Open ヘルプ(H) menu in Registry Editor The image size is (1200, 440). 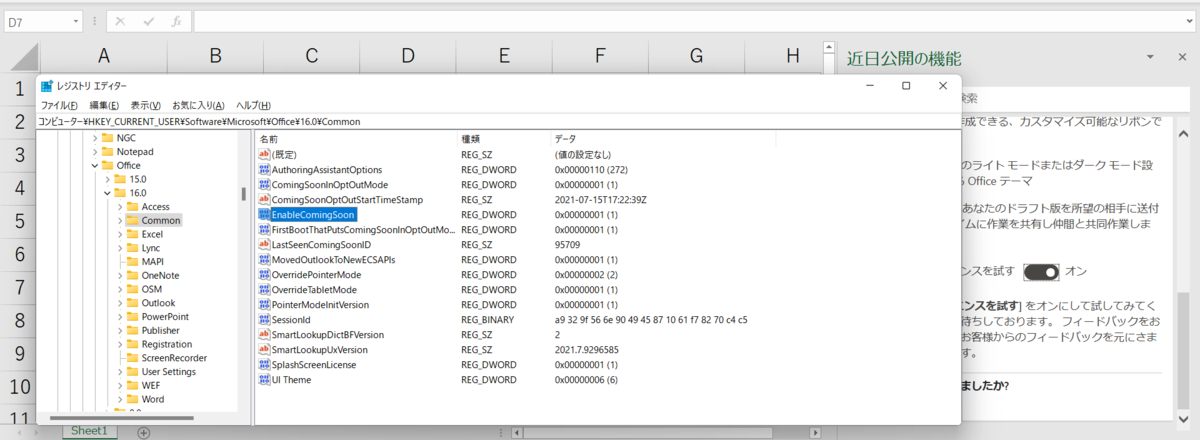click(x=253, y=105)
